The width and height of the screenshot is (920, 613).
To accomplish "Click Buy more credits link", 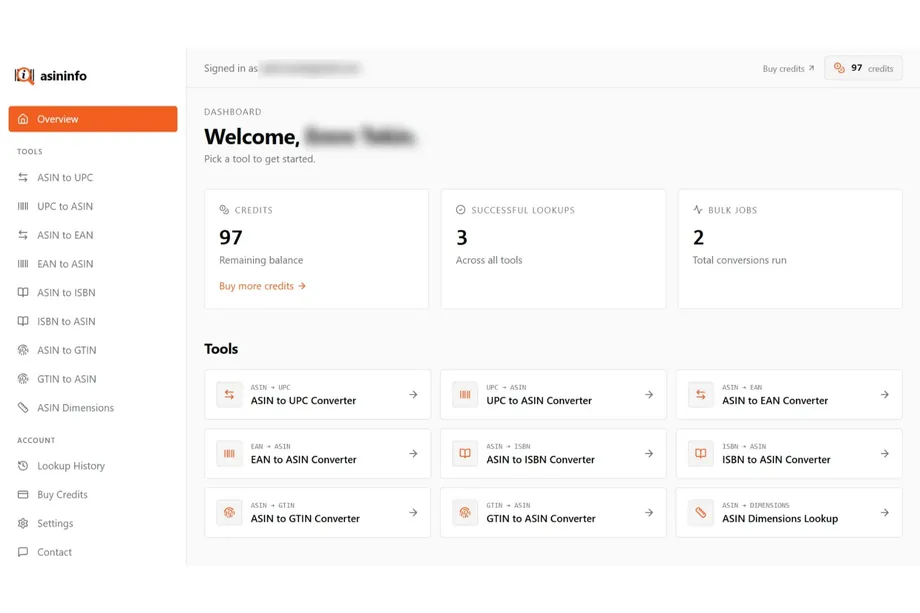I will coord(262,286).
